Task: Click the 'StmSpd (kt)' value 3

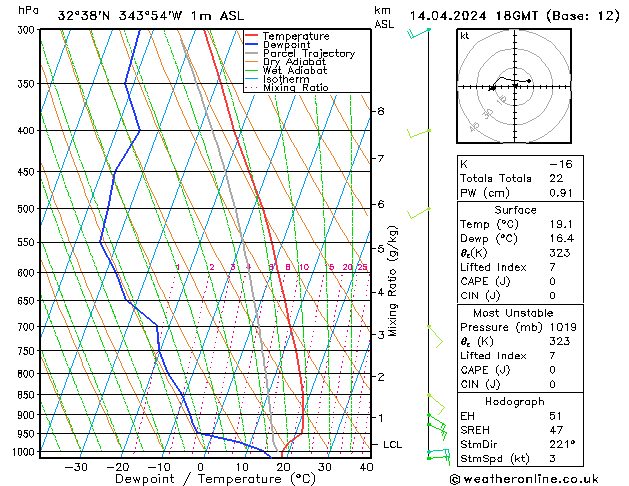Action: (552, 459)
